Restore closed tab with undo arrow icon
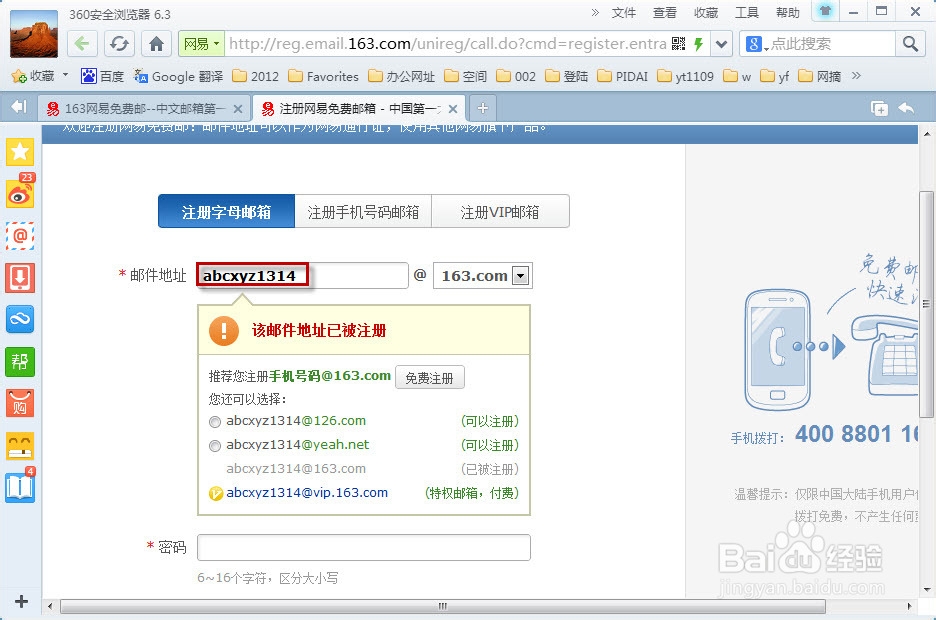This screenshot has height=620, width=936. coord(906,108)
